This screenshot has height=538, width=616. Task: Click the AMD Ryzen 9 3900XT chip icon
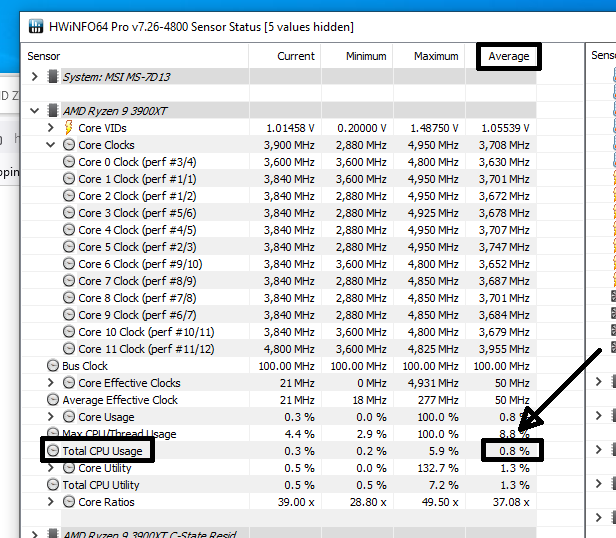click(53, 111)
